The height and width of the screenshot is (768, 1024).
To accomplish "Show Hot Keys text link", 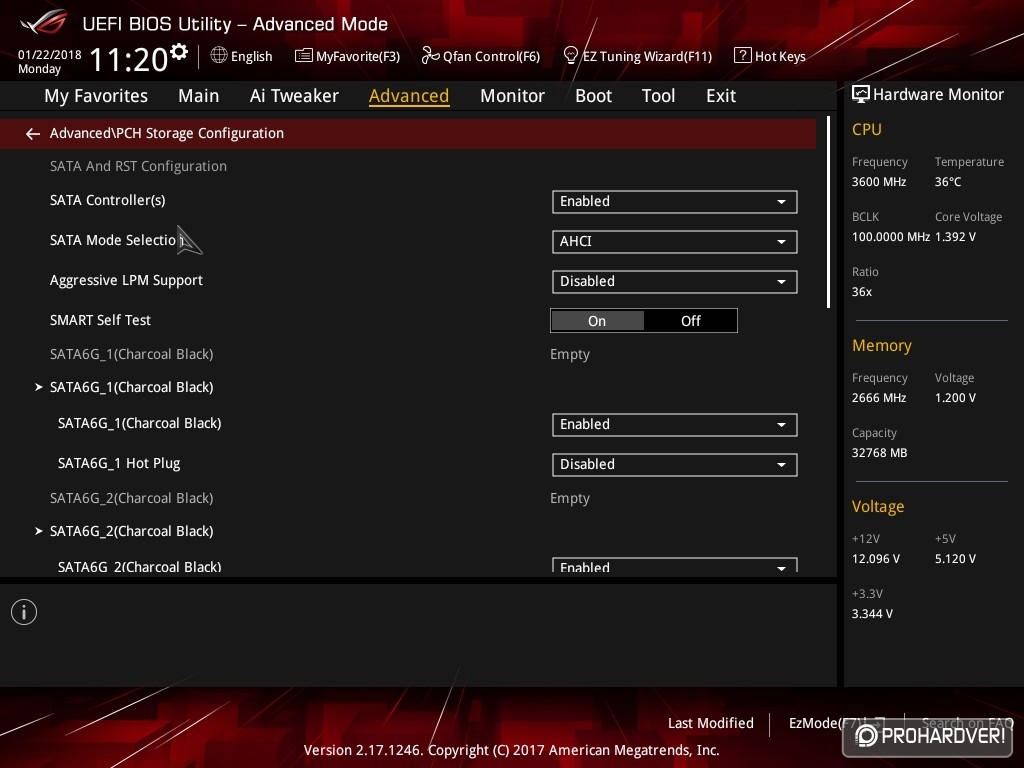I will [780, 56].
